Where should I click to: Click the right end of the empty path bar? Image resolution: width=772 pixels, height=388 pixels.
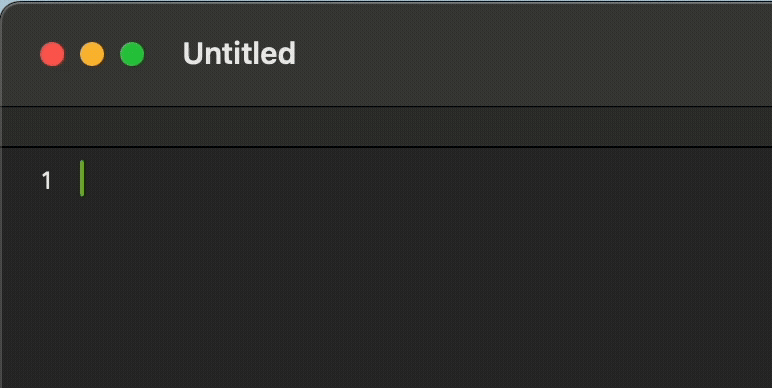[753, 127]
